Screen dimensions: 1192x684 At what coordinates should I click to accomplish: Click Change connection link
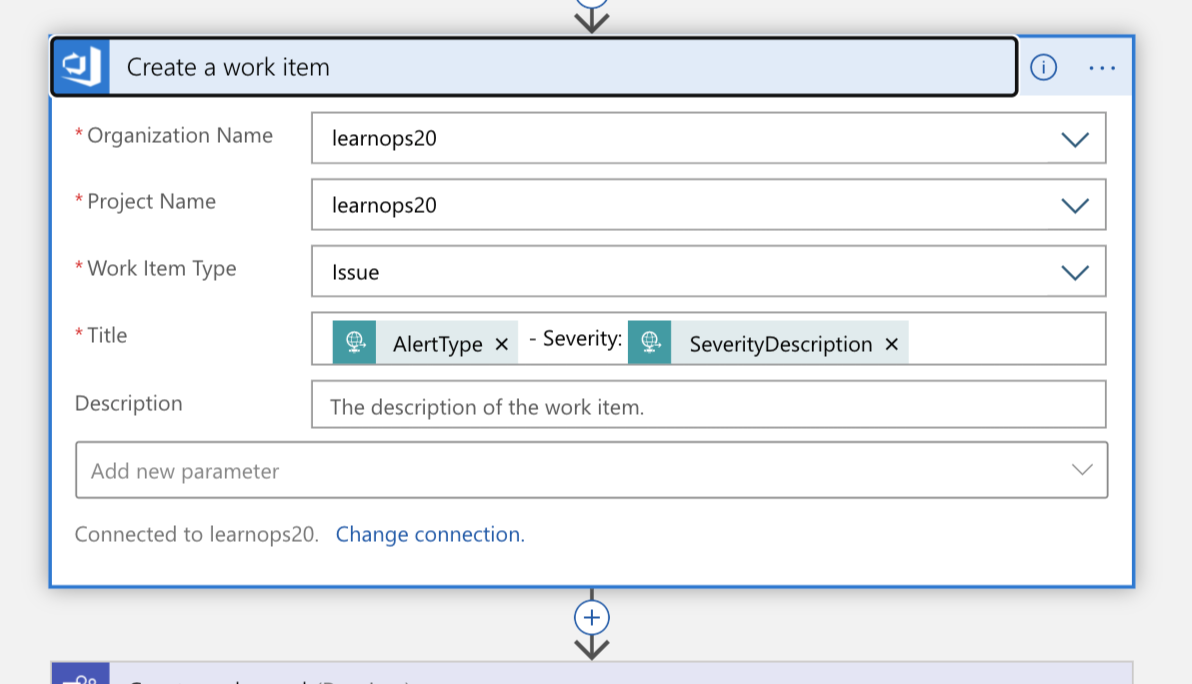[x=430, y=534]
